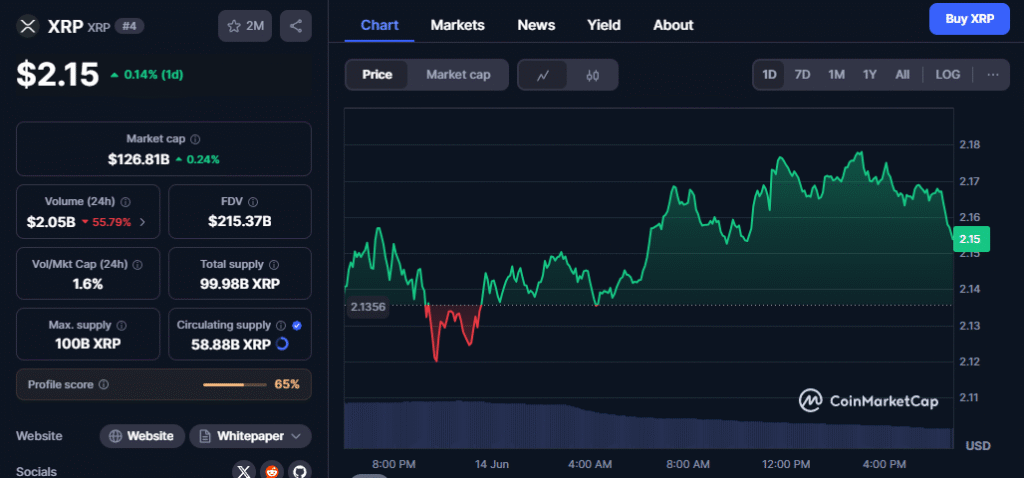The width and height of the screenshot is (1024, 478).
Task: Click the 100B XRP max supply
Action: [88, 343]
